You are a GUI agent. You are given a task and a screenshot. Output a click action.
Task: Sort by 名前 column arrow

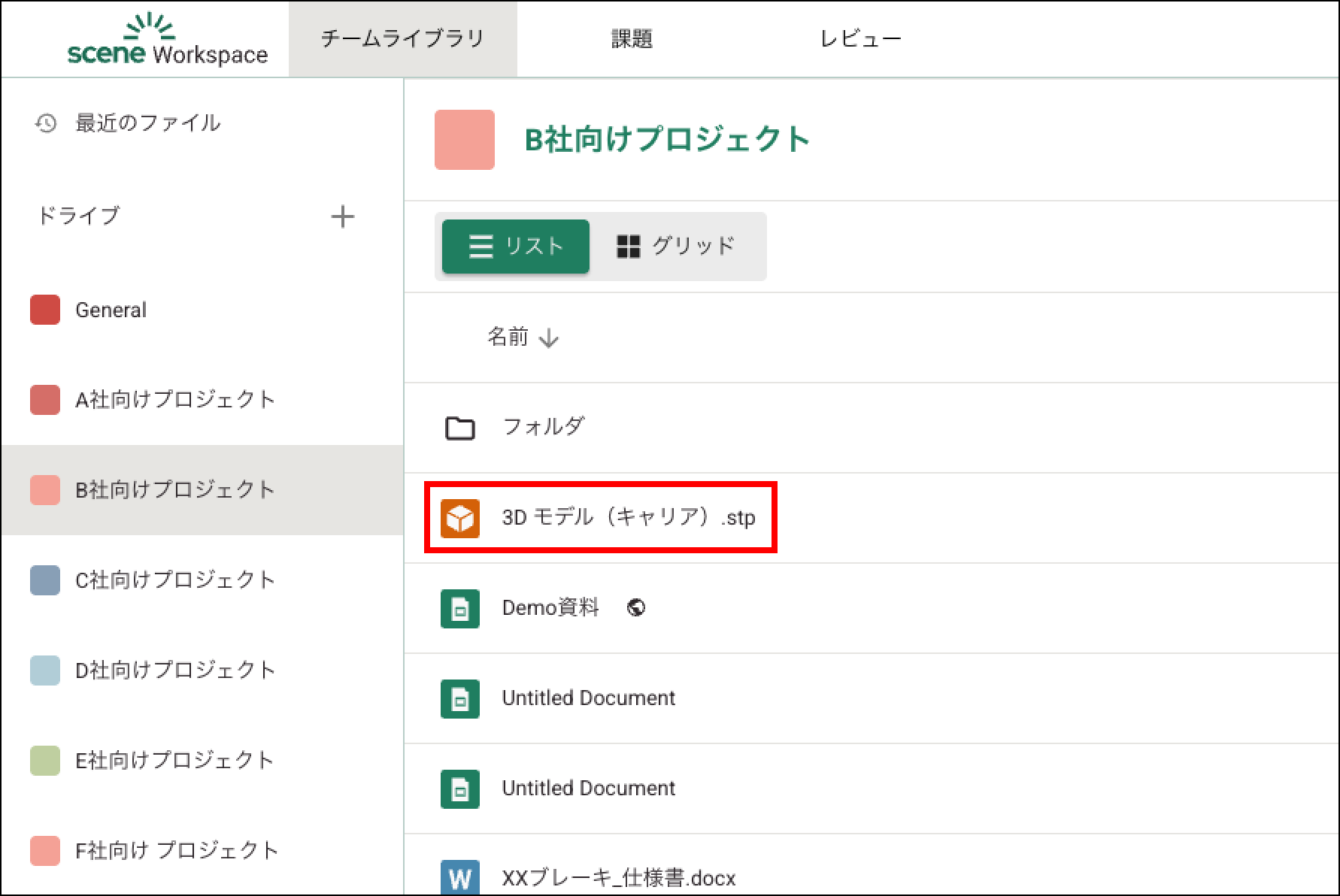click(549, 338)
